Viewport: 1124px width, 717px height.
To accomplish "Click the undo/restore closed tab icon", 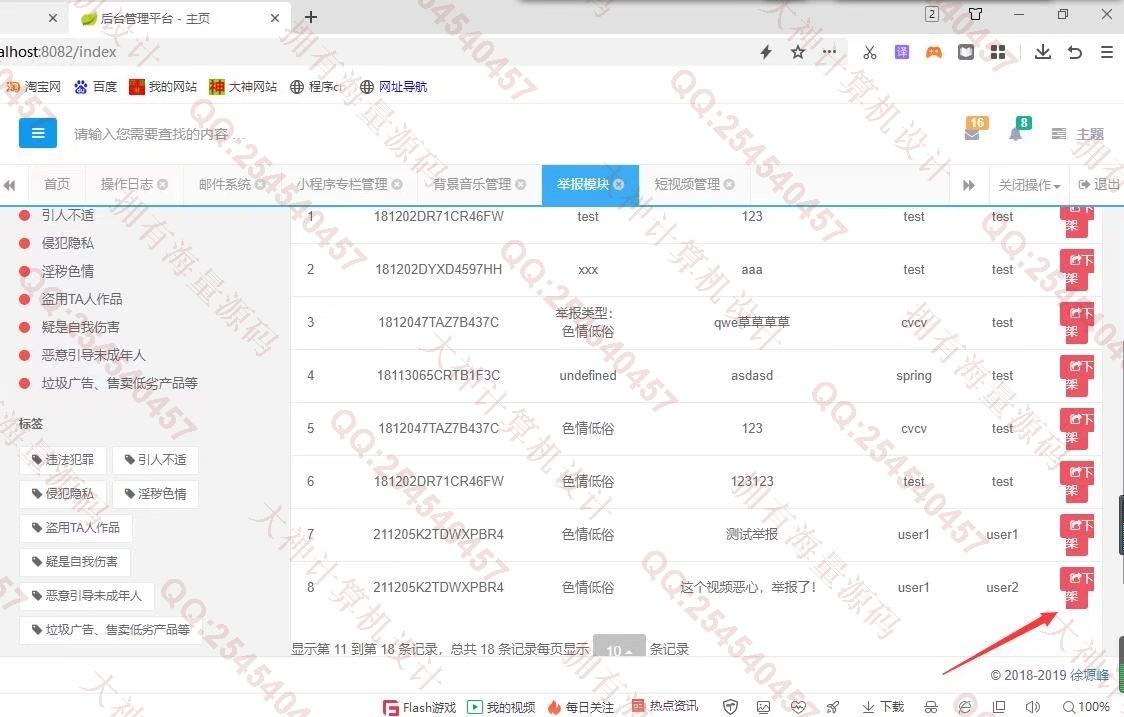I will tap(1075, 52).
